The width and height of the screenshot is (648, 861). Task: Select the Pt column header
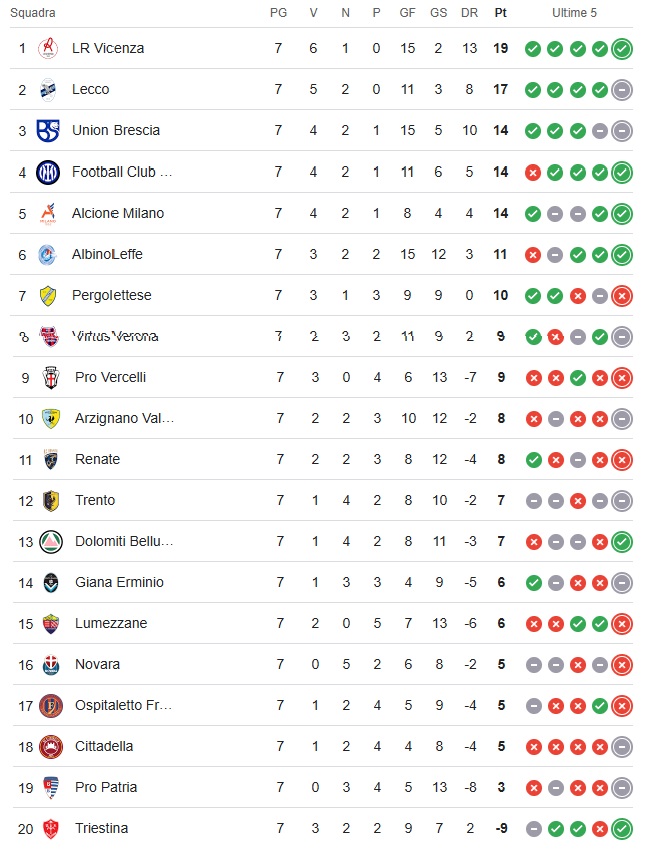point(500,13)
